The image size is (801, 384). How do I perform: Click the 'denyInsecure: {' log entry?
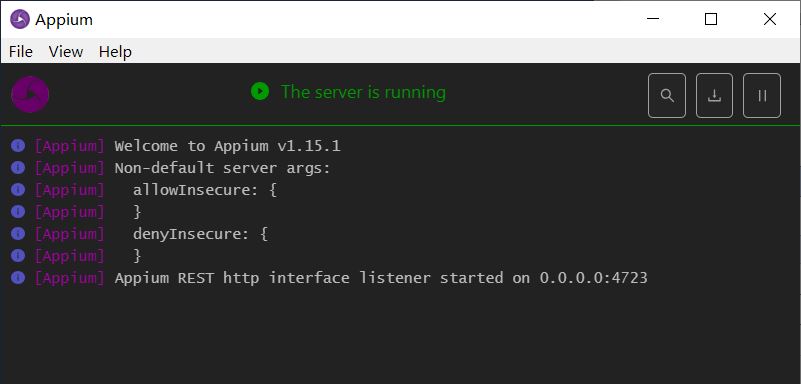(x=200, y=234)
